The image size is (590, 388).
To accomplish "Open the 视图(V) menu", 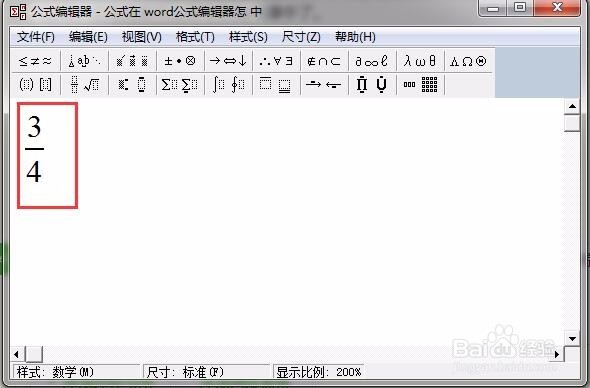I will 141,37.
